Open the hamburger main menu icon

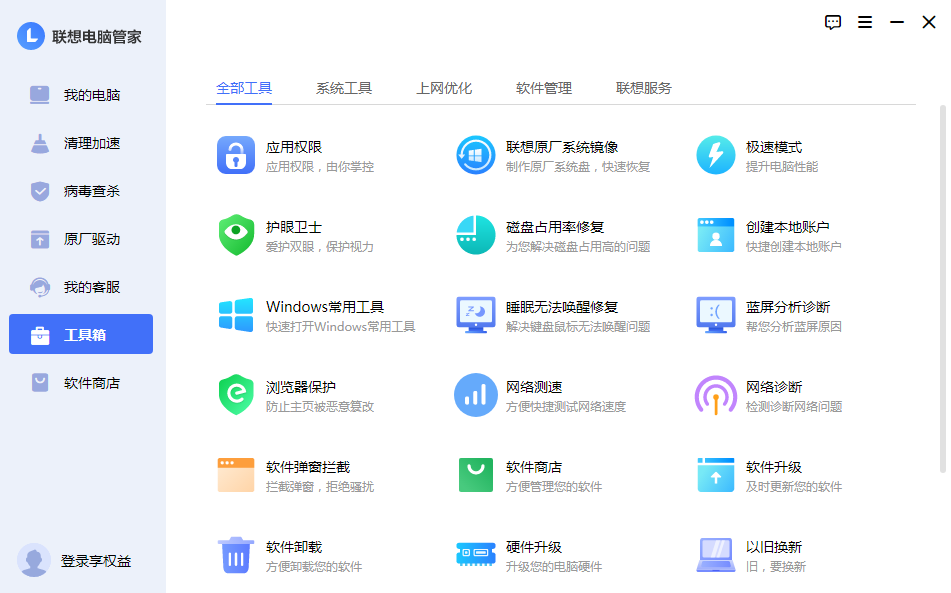point(865,22)
